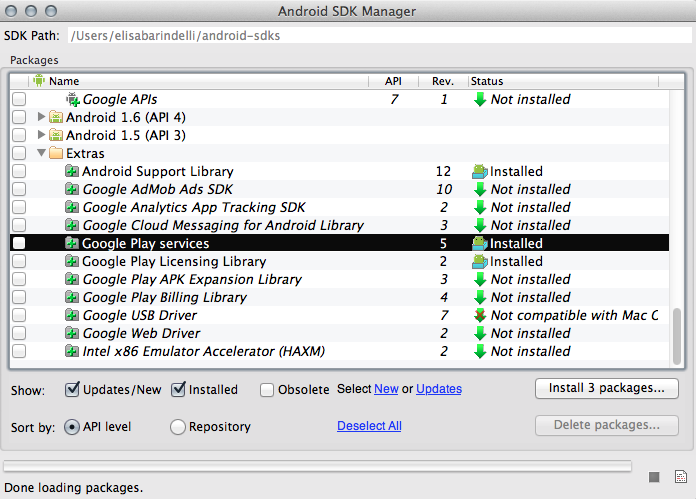Click the Google Analytics App Tracking SDK icon
Image resolution: width=696 pixels, height=499 pixels.
point(72,207)
